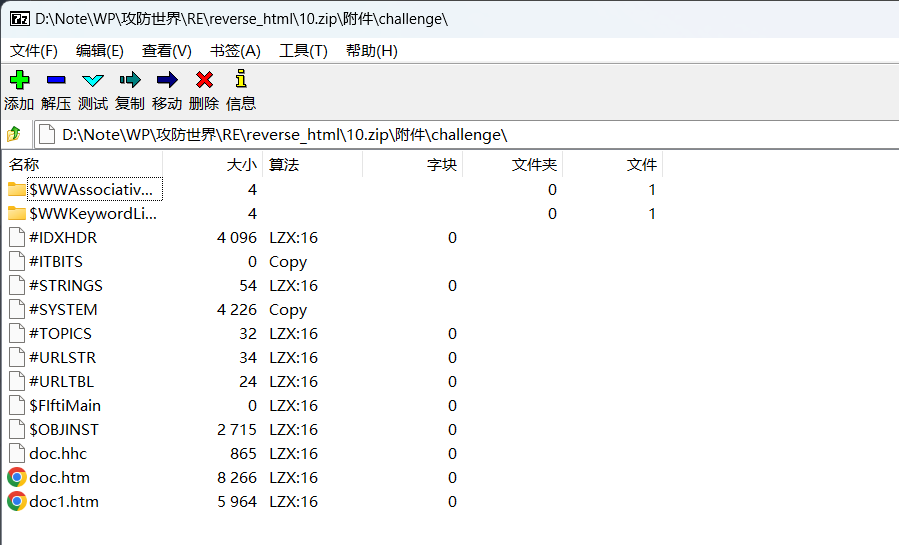The image size is (899, 545).
Task: Select the $WWAssociativ... folder icon
Action: (17, 189)
